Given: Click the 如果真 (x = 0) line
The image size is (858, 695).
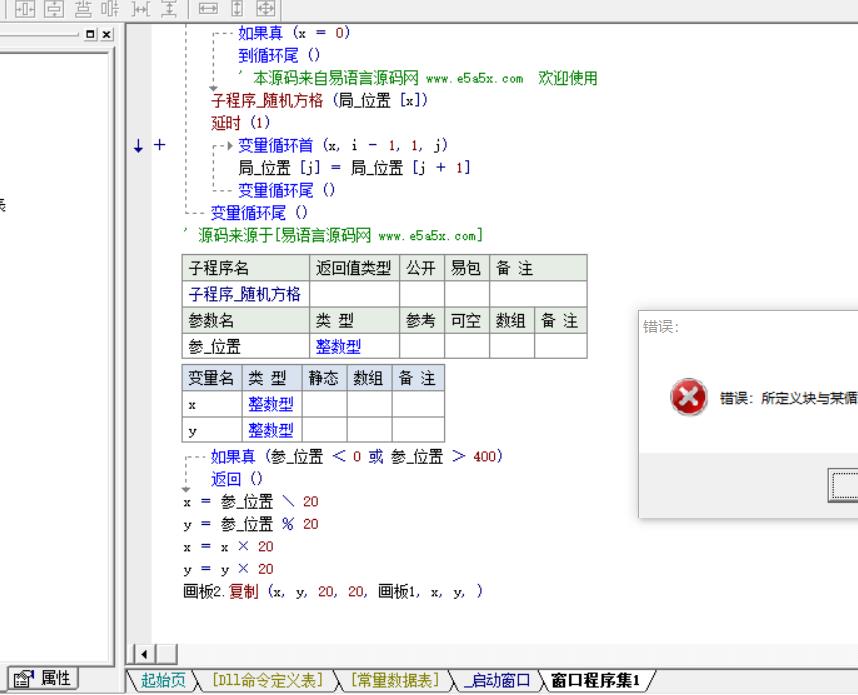Looking at the screenshot, I should (294, 33).
